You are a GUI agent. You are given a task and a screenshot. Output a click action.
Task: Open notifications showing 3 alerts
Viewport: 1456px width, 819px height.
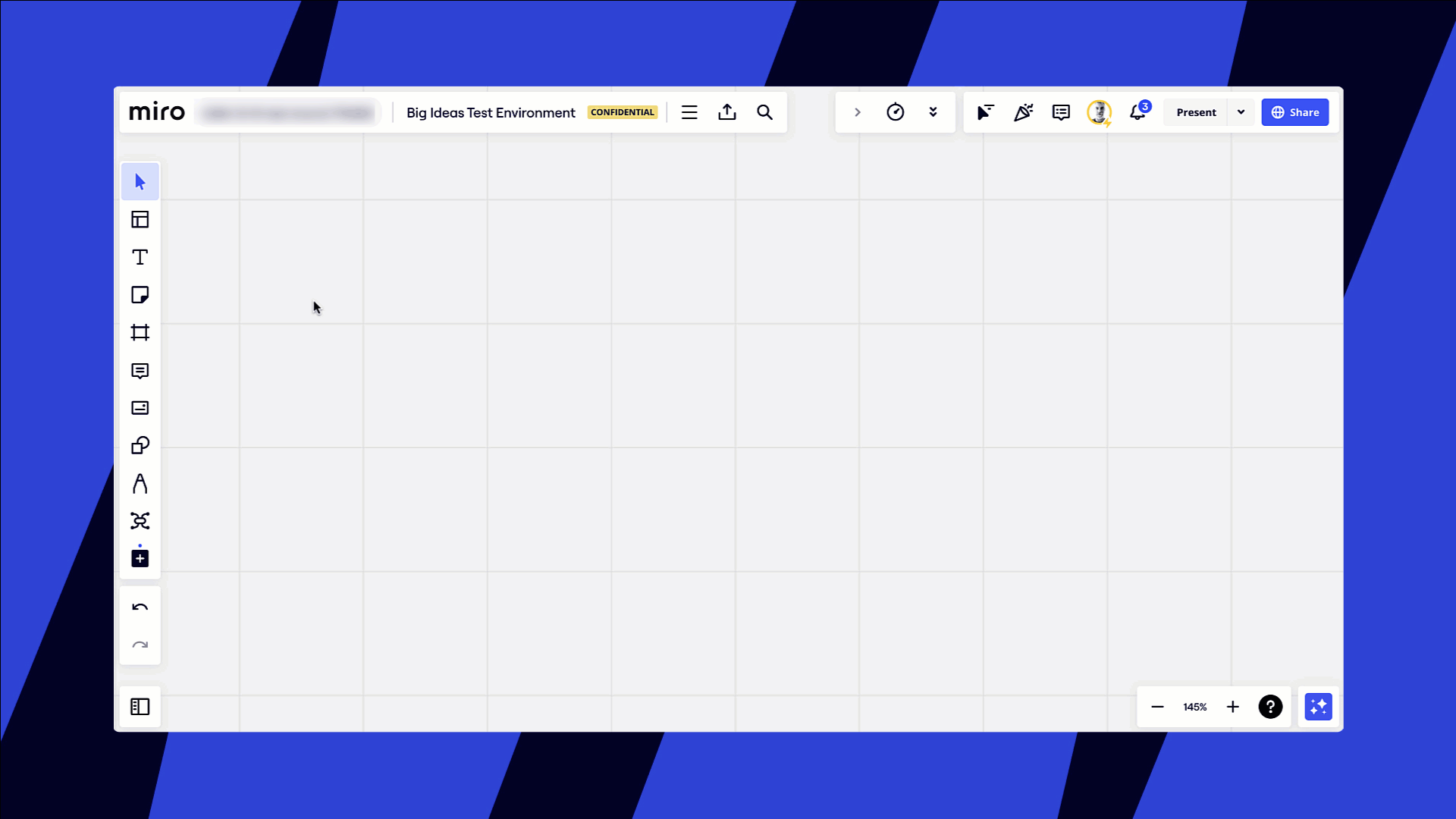click(1137, 111)
